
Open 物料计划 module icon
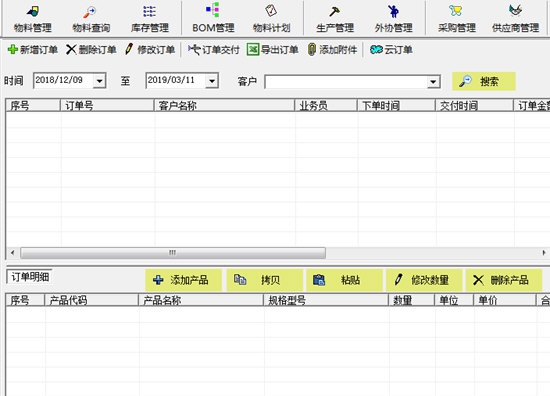point(271,11)
